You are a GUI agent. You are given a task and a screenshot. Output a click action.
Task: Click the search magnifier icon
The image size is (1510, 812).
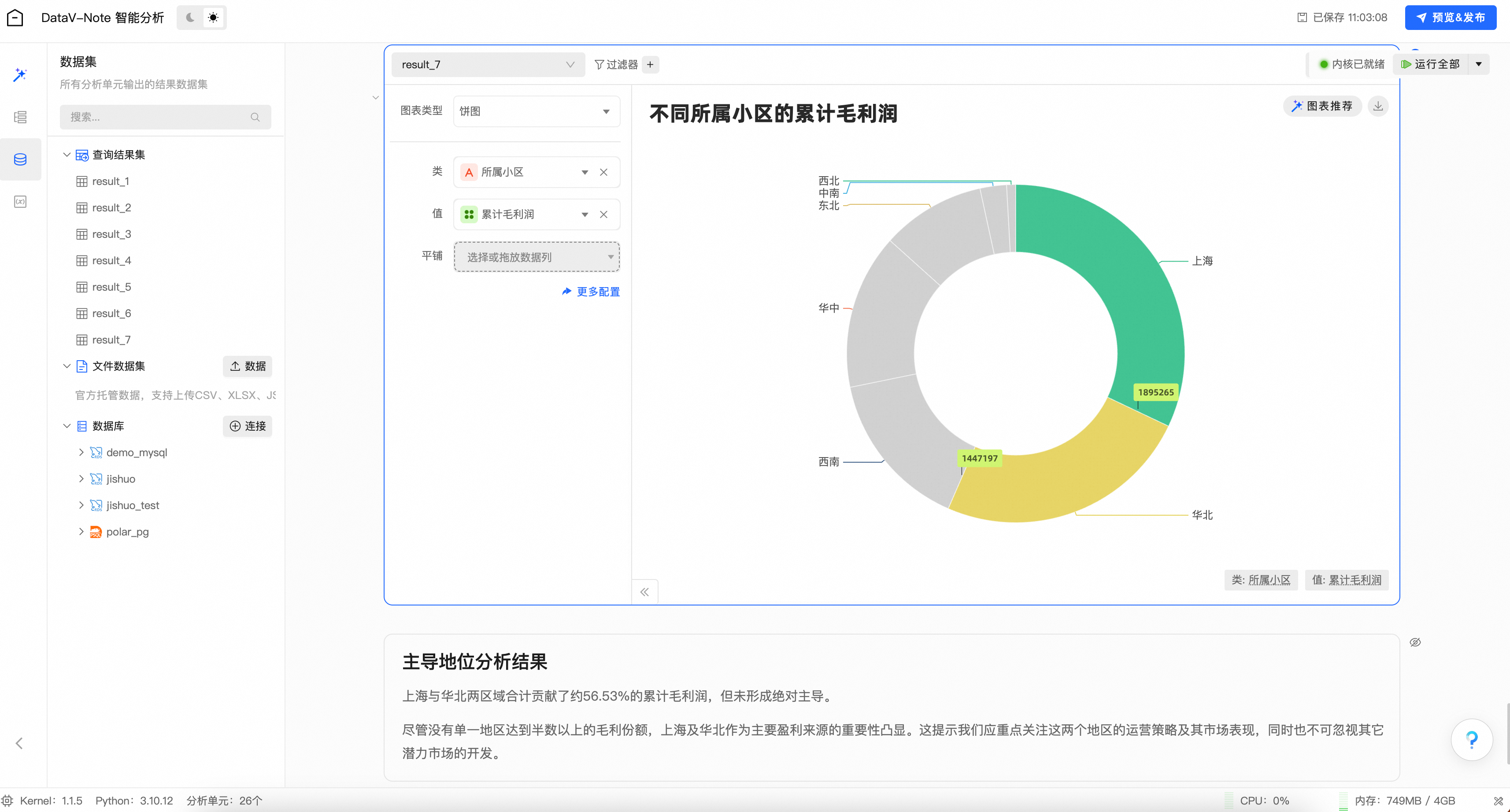tap(255, 117)
